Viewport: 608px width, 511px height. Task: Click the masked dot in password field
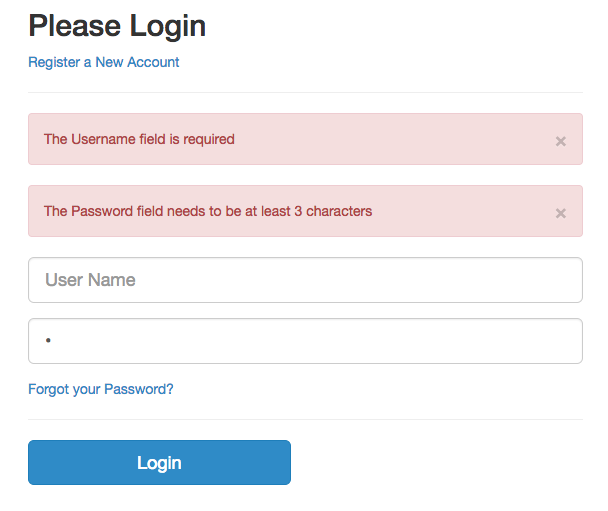coord(48,341)
